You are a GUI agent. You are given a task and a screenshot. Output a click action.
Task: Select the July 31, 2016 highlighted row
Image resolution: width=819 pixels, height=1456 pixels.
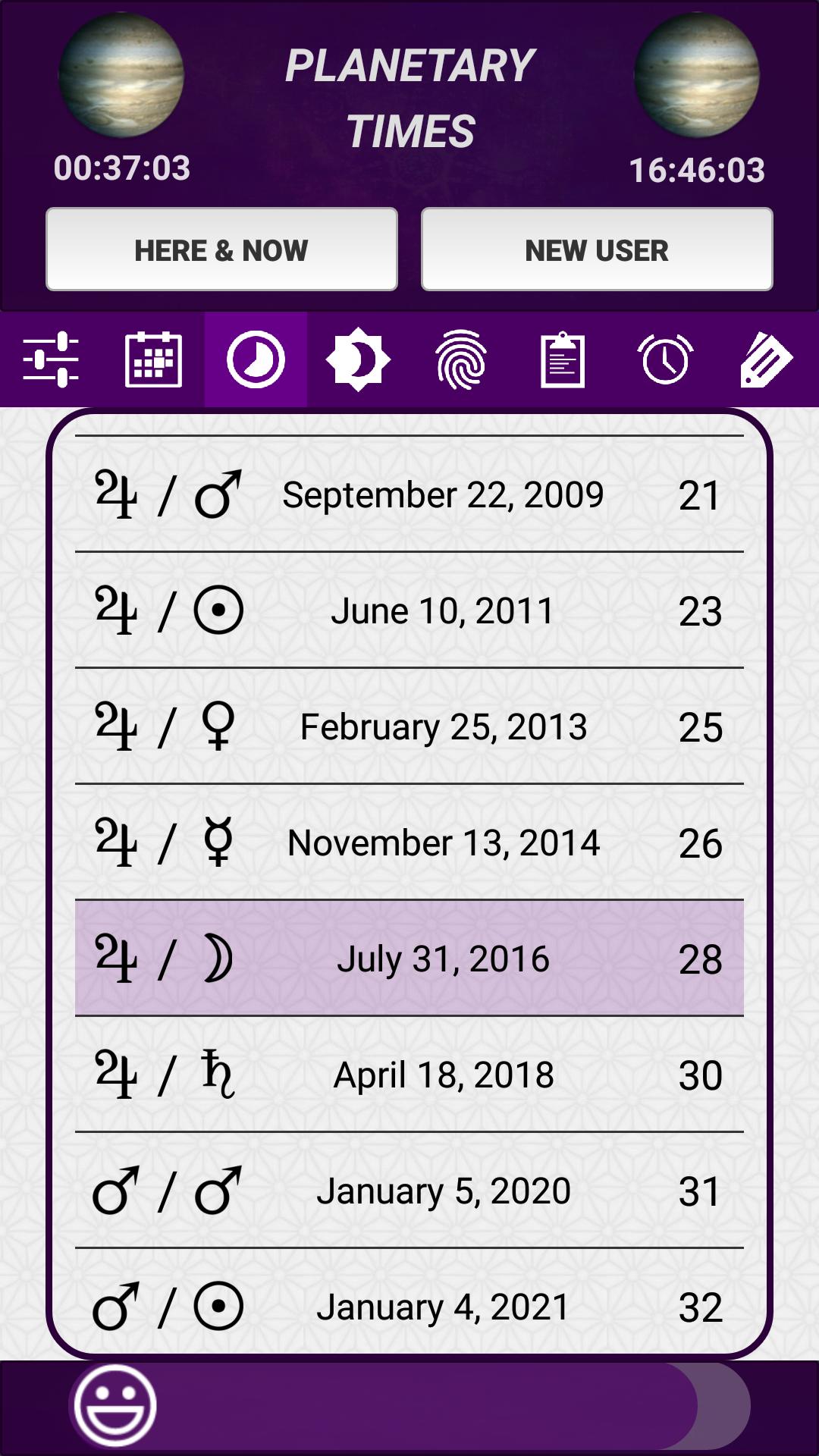(x=409, y=959)
